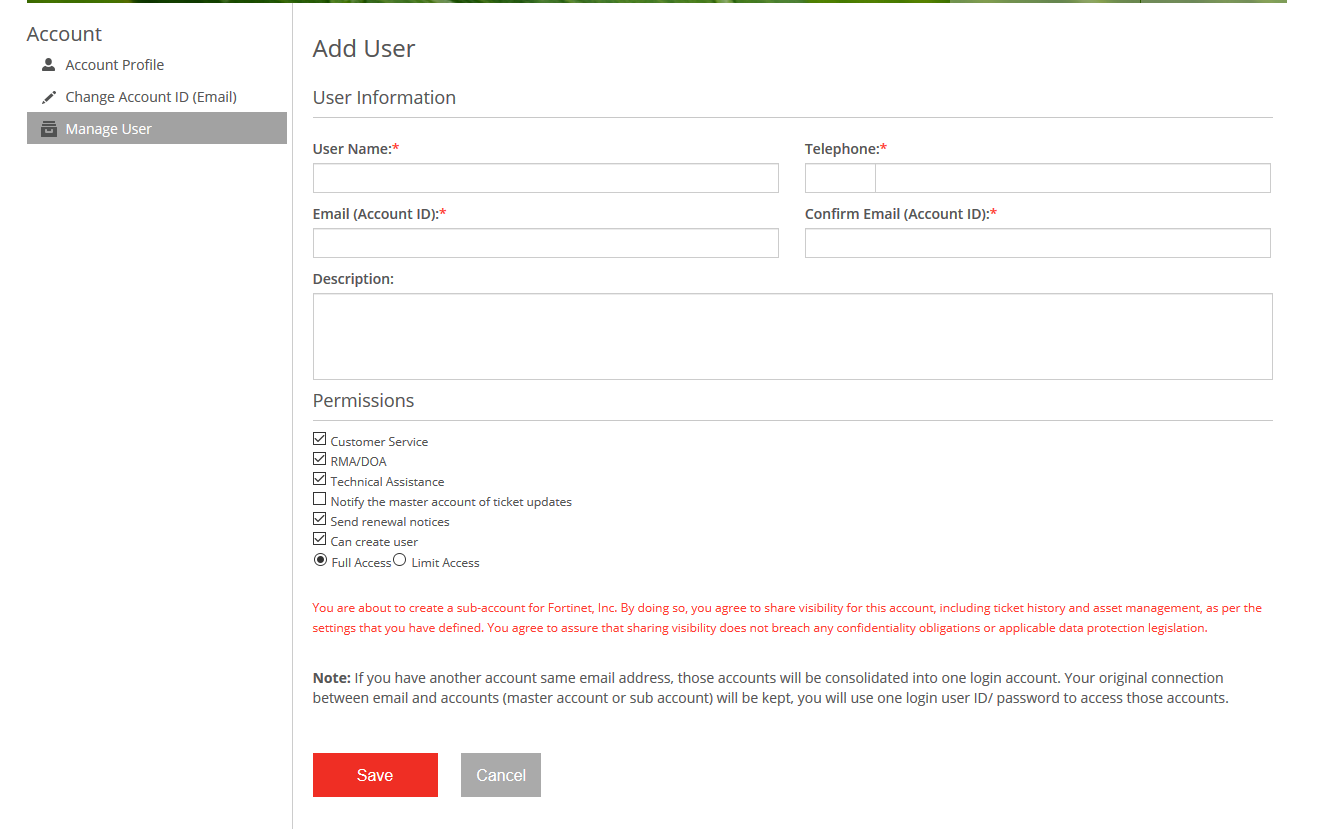Screen dimensions: 1334x829
Task: Click the Cancel button
Action: [x=500, y=774]
